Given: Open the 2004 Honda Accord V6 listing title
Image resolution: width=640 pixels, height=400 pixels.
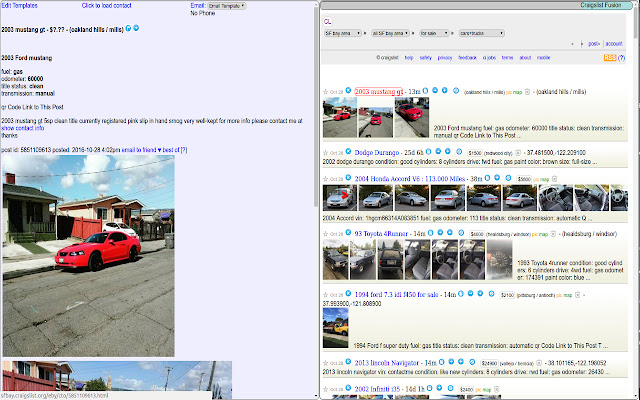Looking at the screenshot, I should (x=410, y=179).
